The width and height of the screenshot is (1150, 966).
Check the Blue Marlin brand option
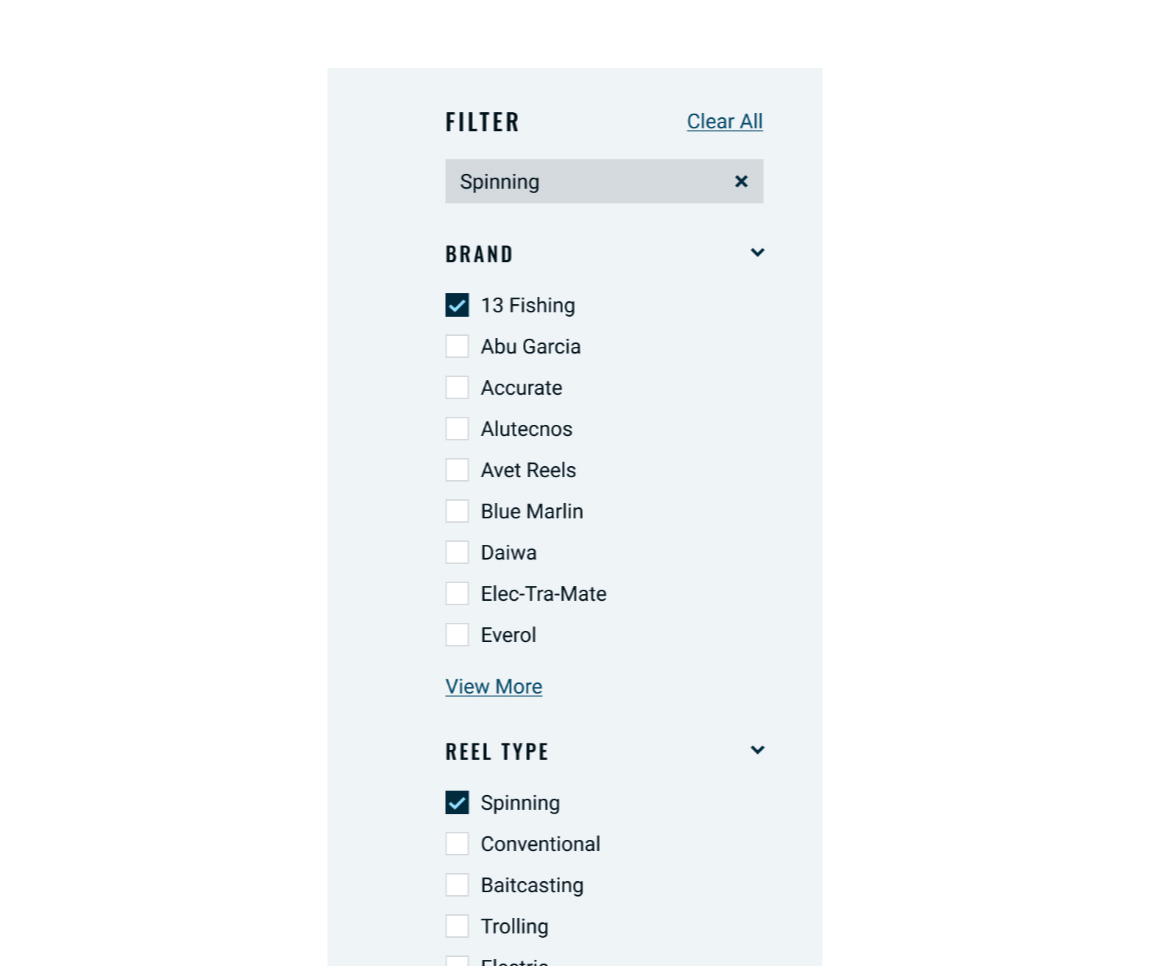tap(457, 511)
